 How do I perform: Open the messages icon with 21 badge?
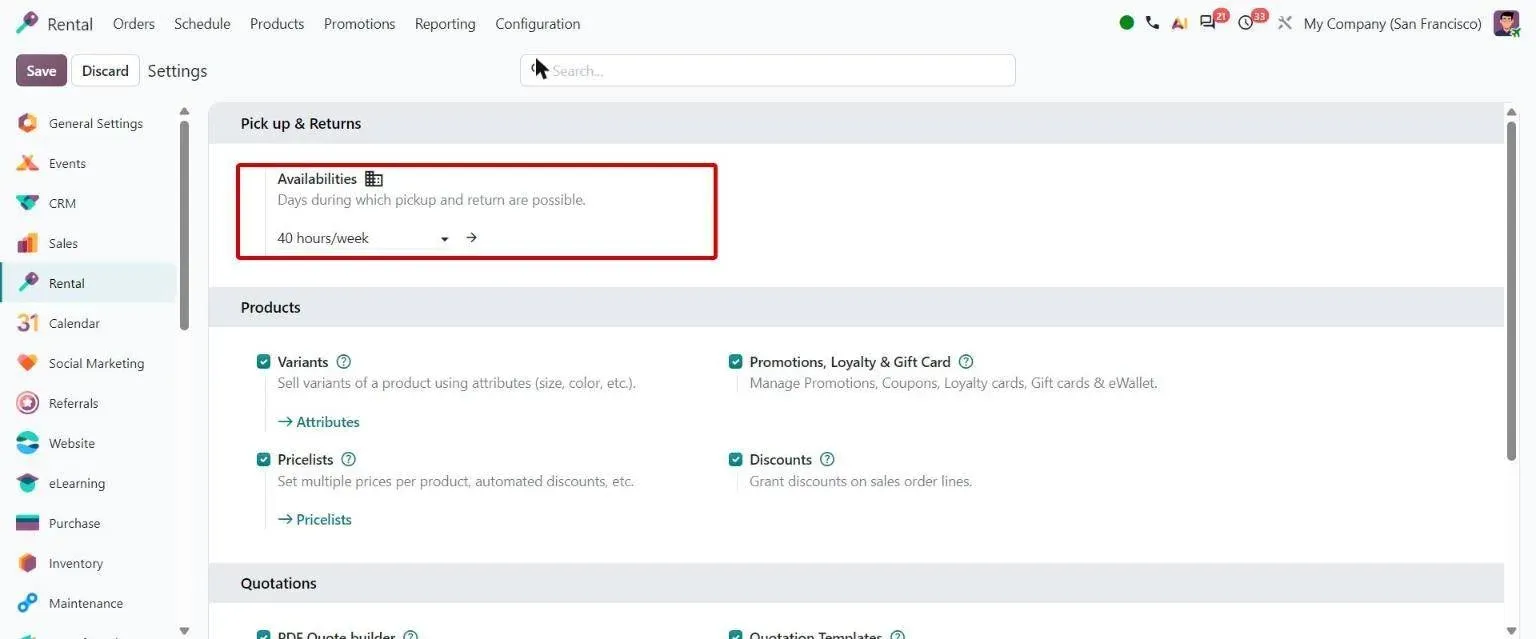coord(1208,23)
